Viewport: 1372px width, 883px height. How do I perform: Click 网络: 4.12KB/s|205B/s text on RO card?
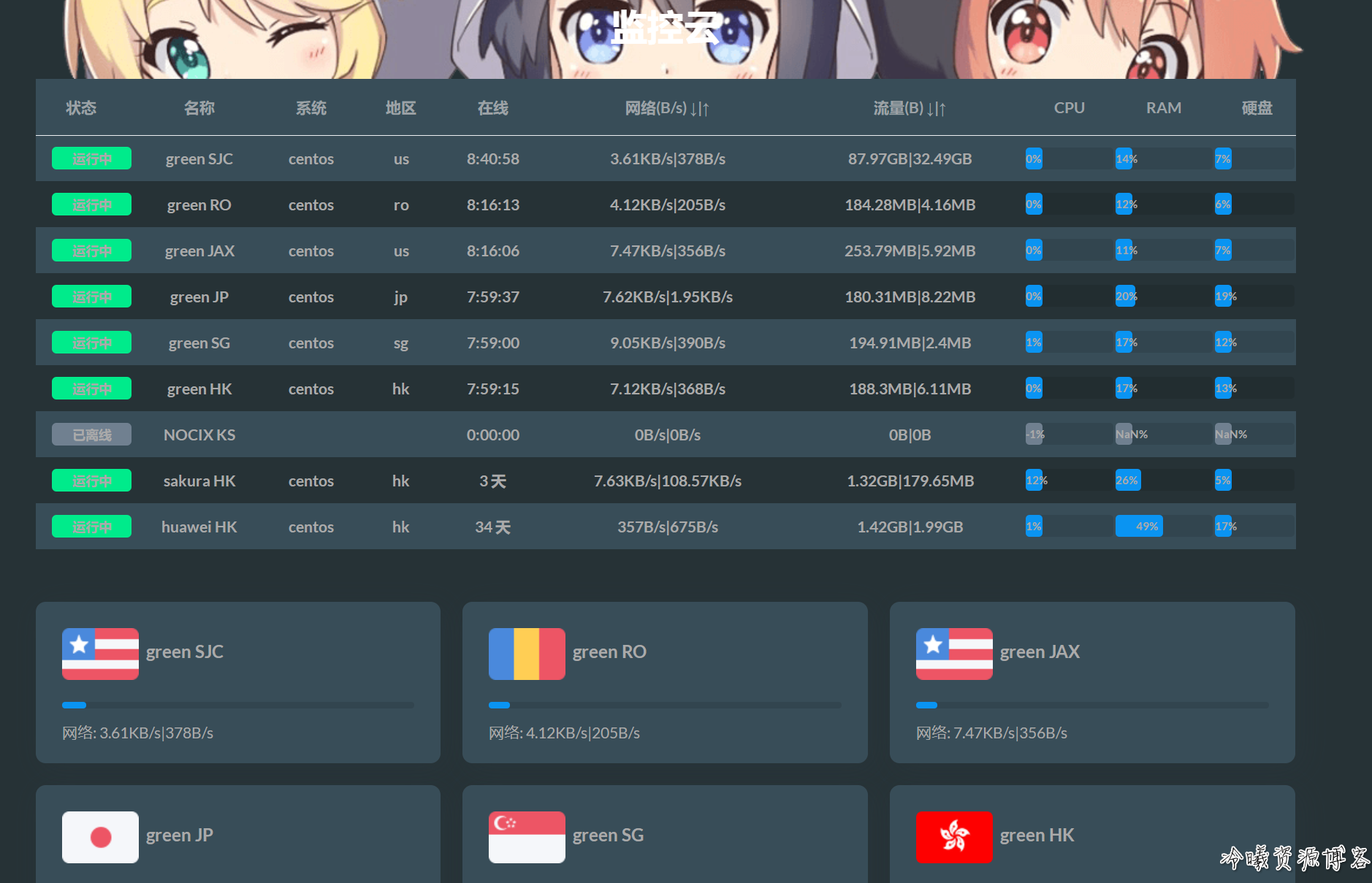(x=564, y=733)
